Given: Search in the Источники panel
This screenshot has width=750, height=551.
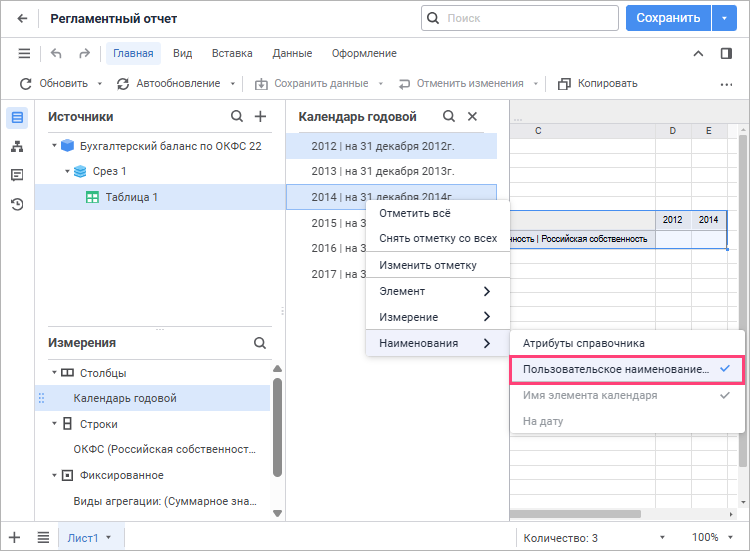Looking at the screenshot, I should [x=237, y=116].
